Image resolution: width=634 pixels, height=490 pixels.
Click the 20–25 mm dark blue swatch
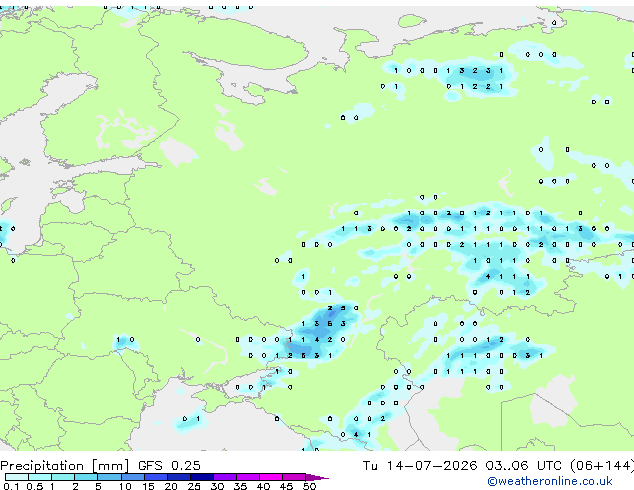(179, 477)
